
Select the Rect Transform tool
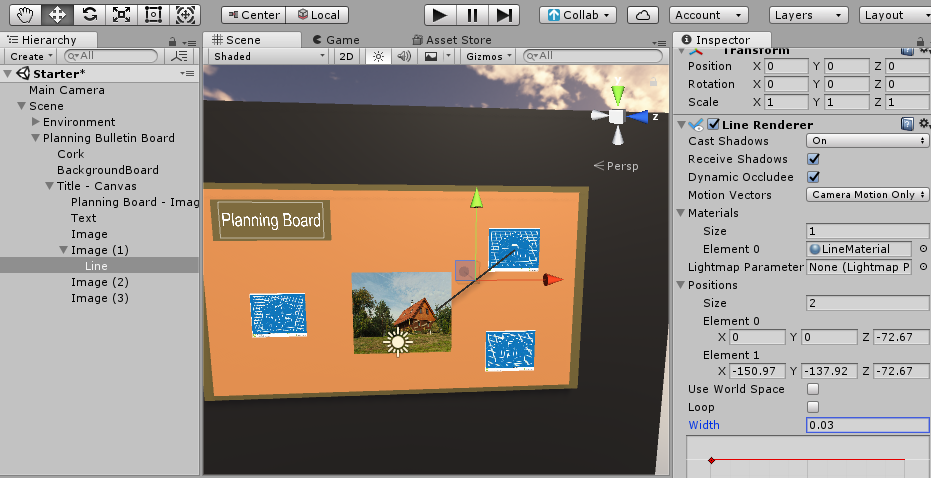(x=153, y=14)
